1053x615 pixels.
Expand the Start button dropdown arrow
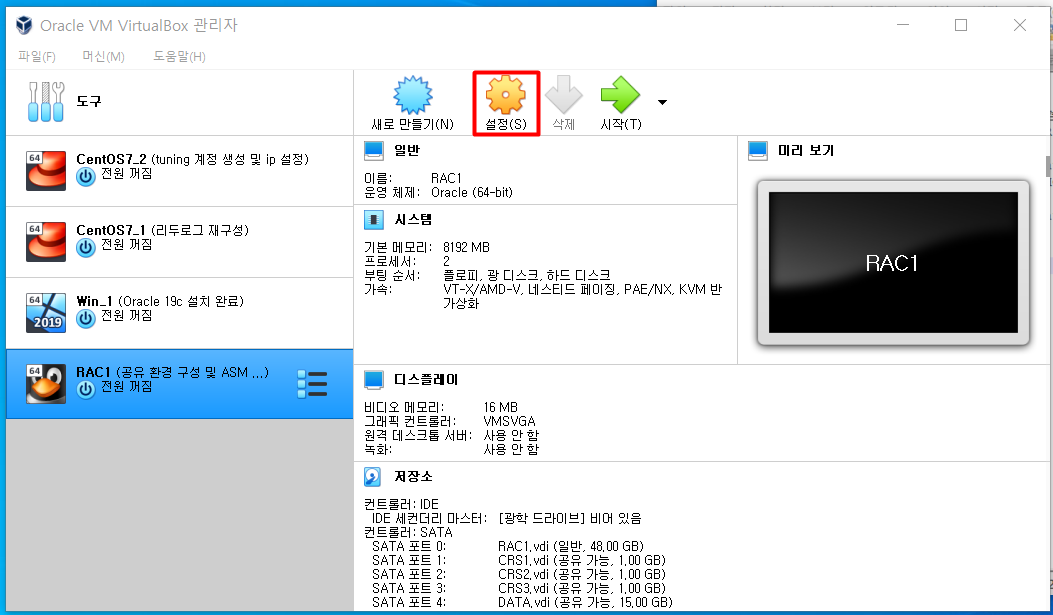click(x=662, y=103)
